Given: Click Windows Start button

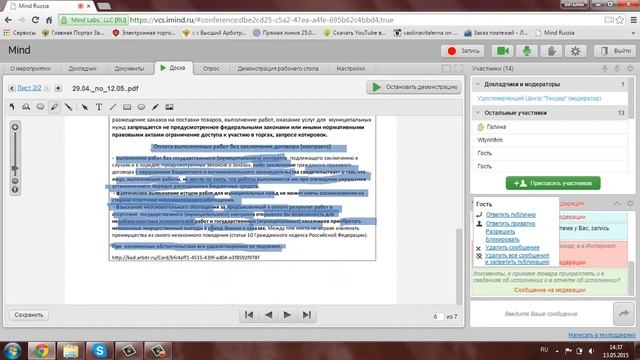Looking at the screenshot, I should pos(12,351).
